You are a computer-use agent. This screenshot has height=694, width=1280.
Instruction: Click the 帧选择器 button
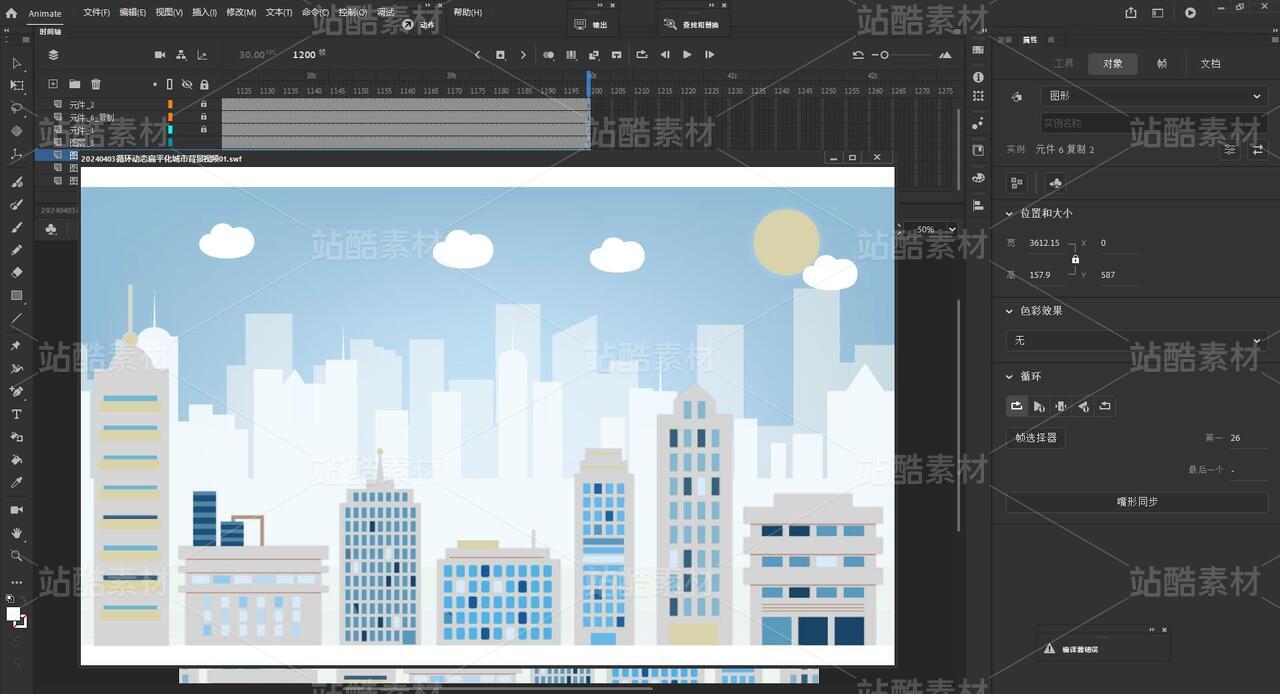coord(1035,438)
